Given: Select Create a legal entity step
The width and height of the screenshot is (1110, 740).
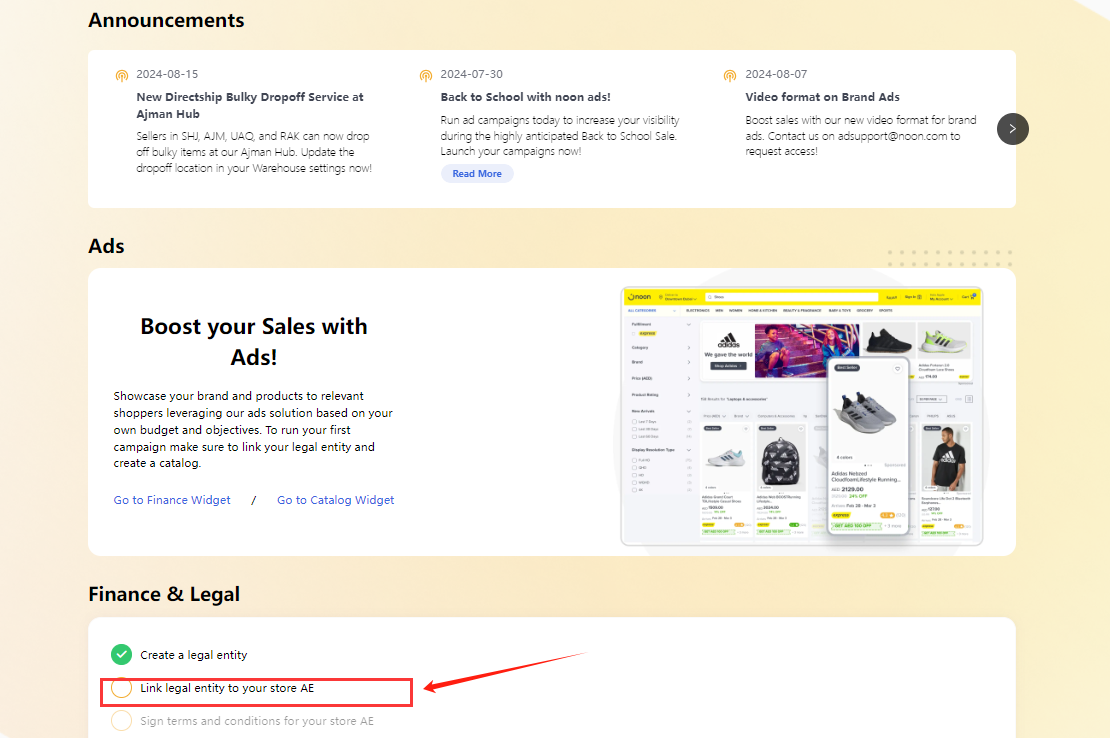Looking at the screenshot, I should click(193, 655).
